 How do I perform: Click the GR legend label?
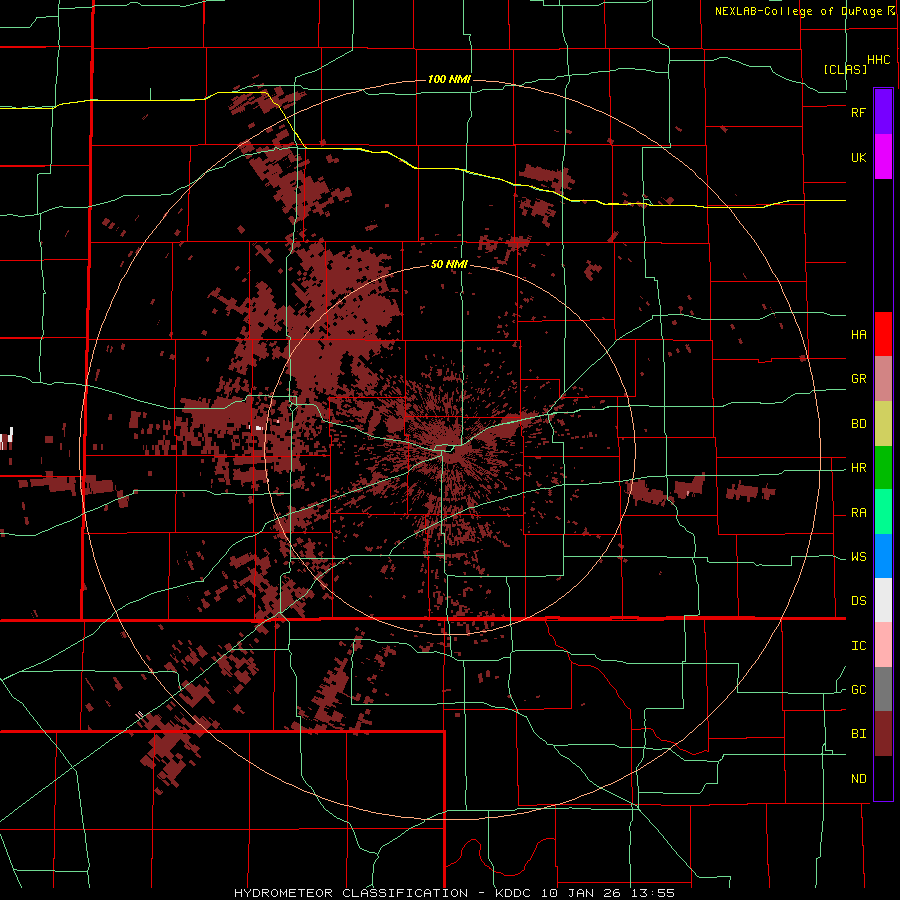tap(858, 379)
